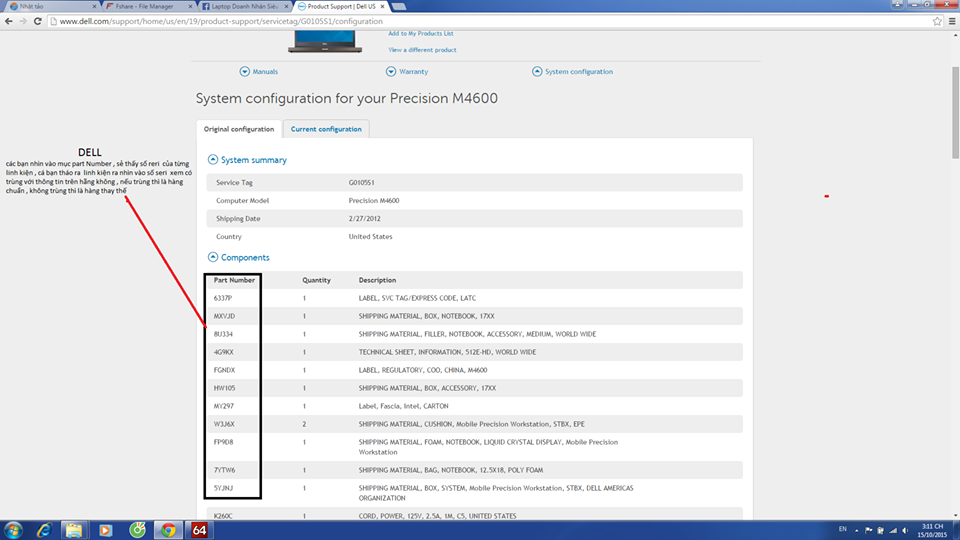Click the Service Tag value G0105S1
The height and width of the screenshot is (540, 960).
[x=361, y=182]
